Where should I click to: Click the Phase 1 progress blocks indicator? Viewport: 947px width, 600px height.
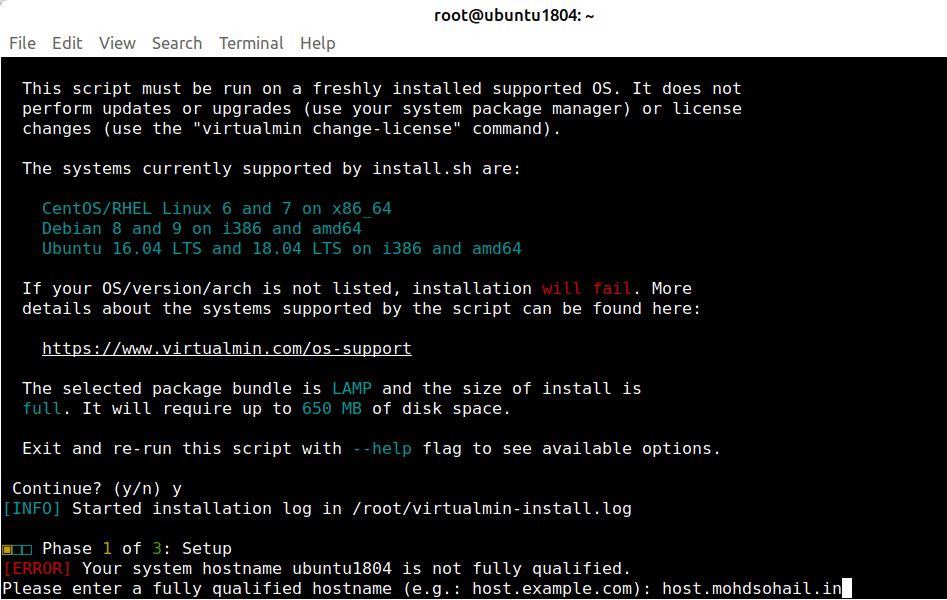[17, 549]
